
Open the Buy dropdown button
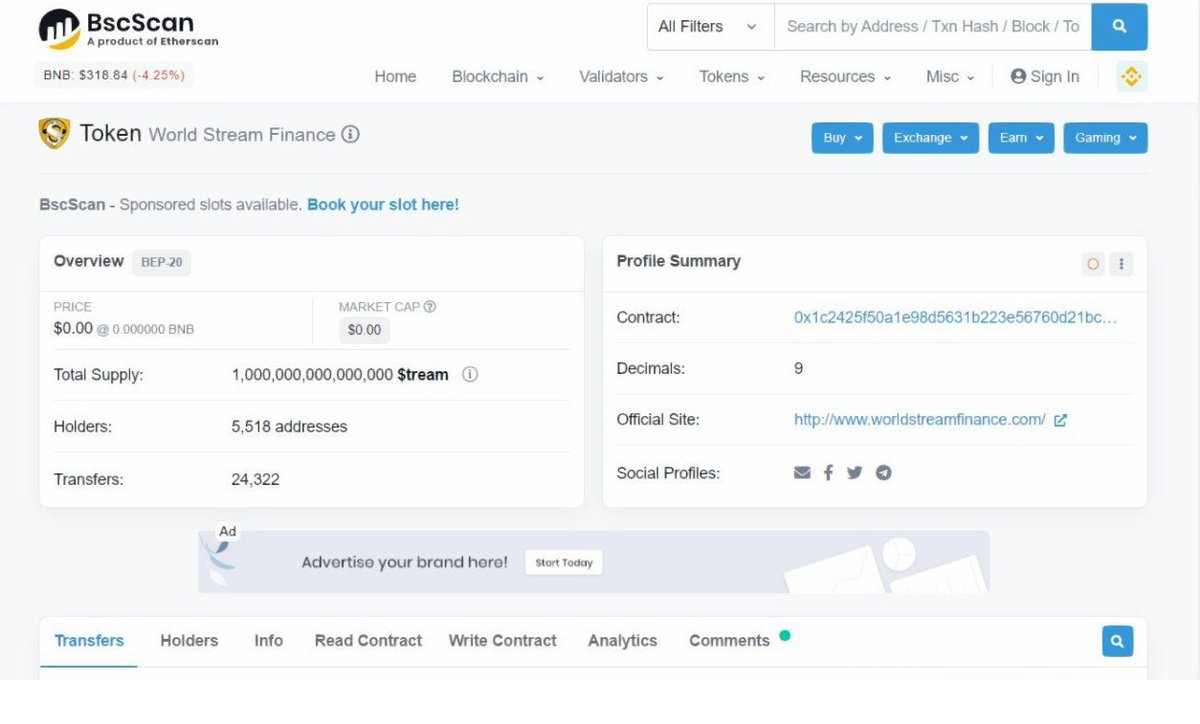coord(842,138)
